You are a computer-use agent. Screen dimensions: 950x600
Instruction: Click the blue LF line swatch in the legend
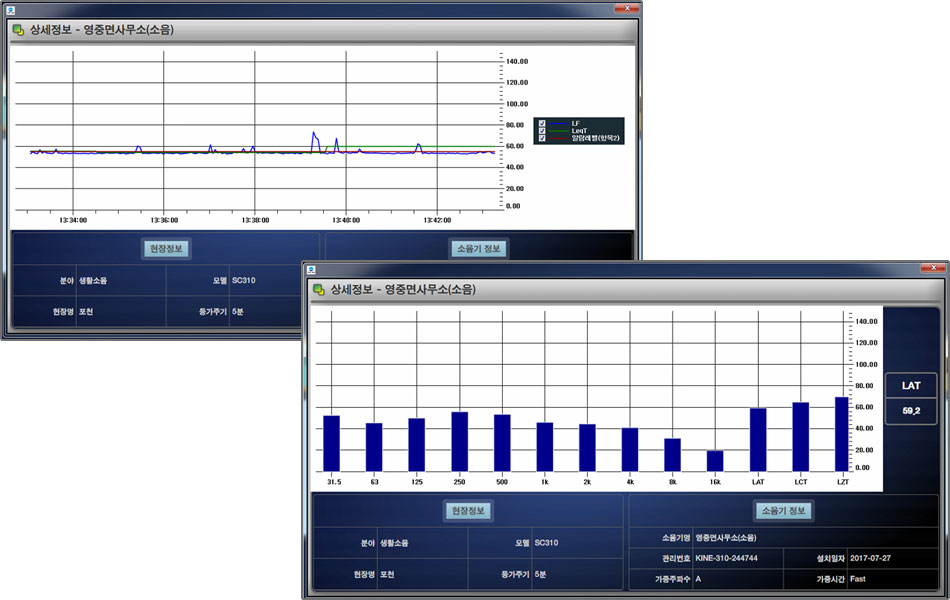[559, 123]
